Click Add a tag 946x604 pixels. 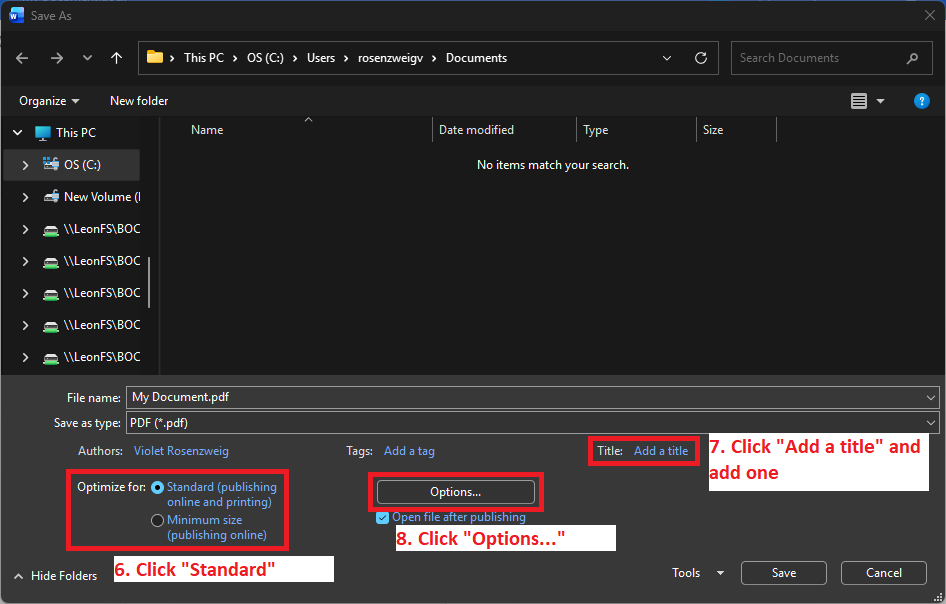[x=409, y=451]
